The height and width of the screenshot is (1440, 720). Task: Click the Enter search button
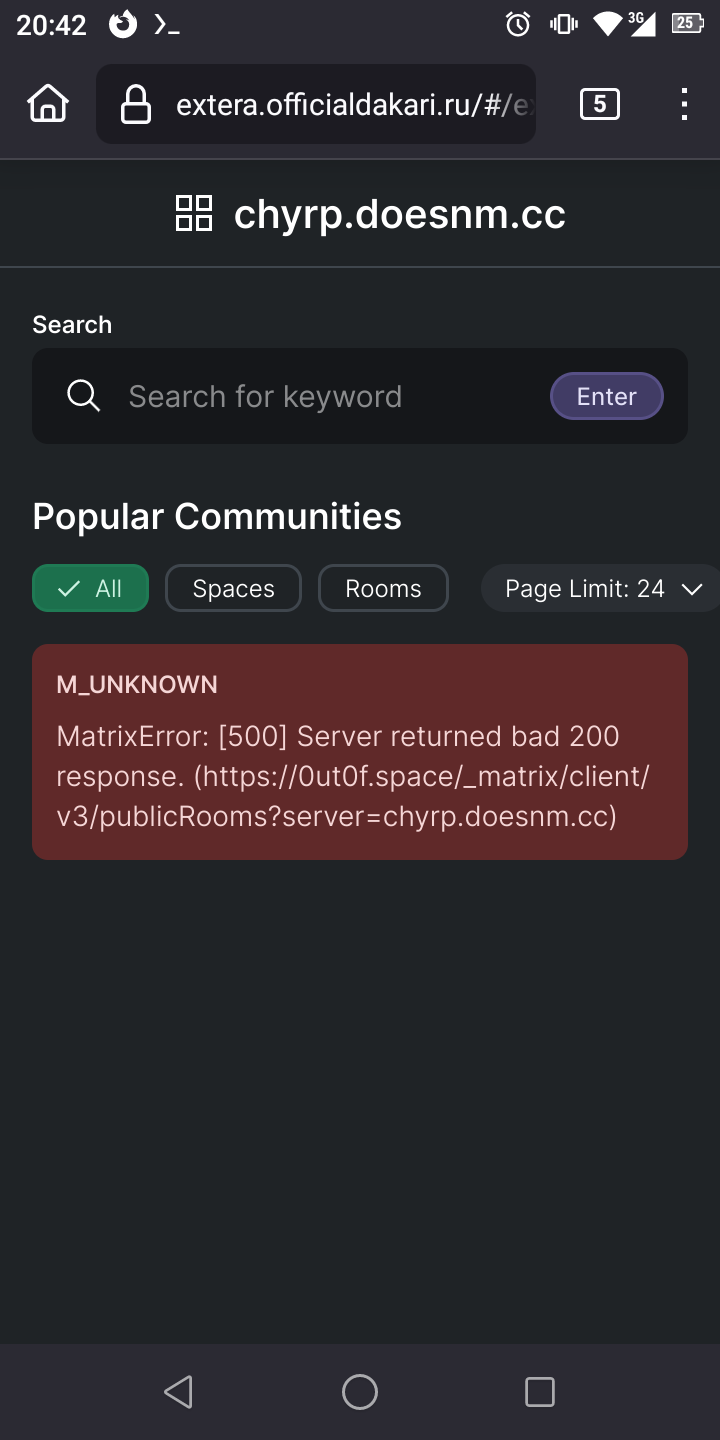click(x=607, y=396)
